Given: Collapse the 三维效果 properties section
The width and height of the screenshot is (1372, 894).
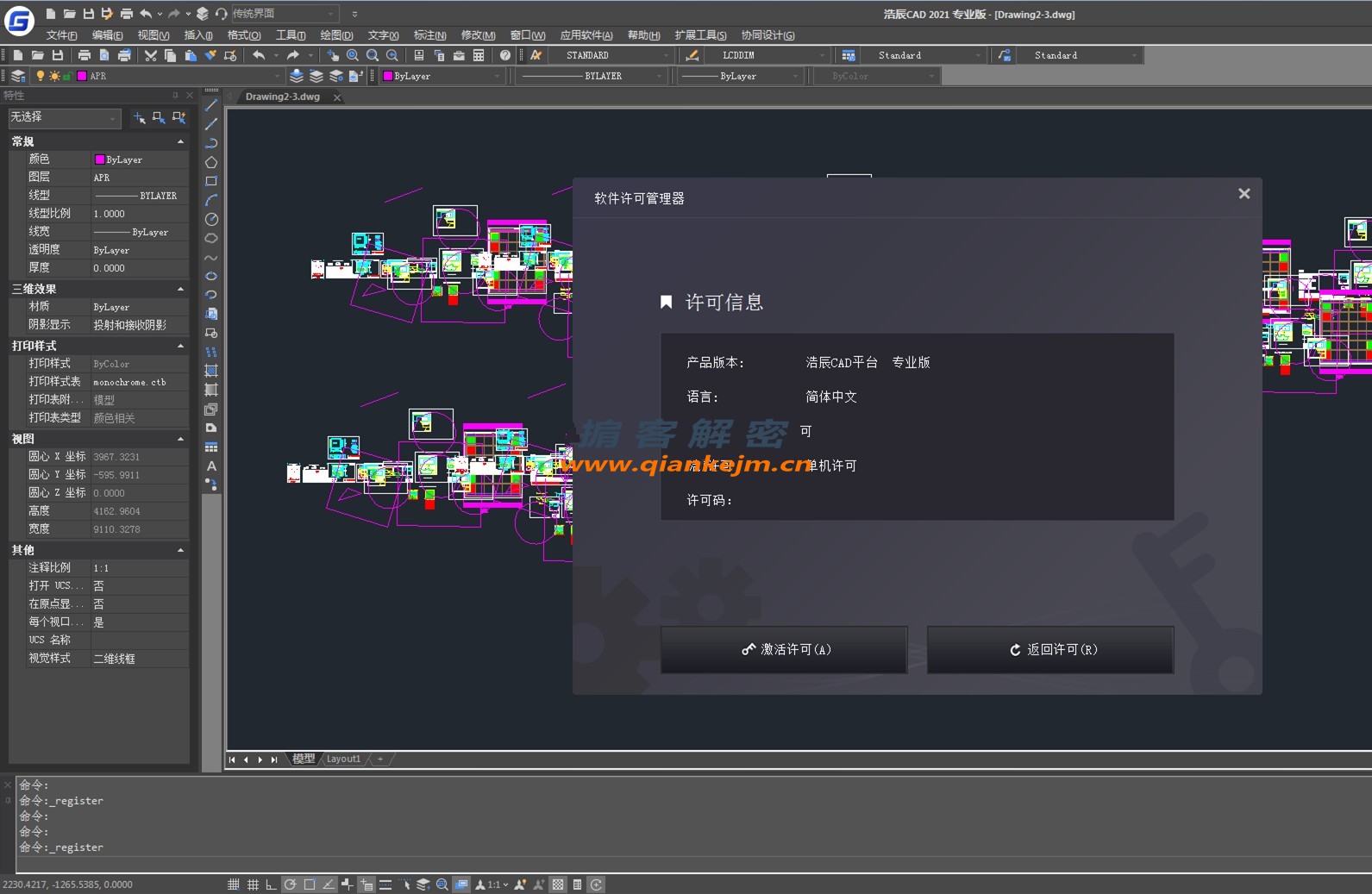Looking at the screenshot, I should tap(180, 289).
